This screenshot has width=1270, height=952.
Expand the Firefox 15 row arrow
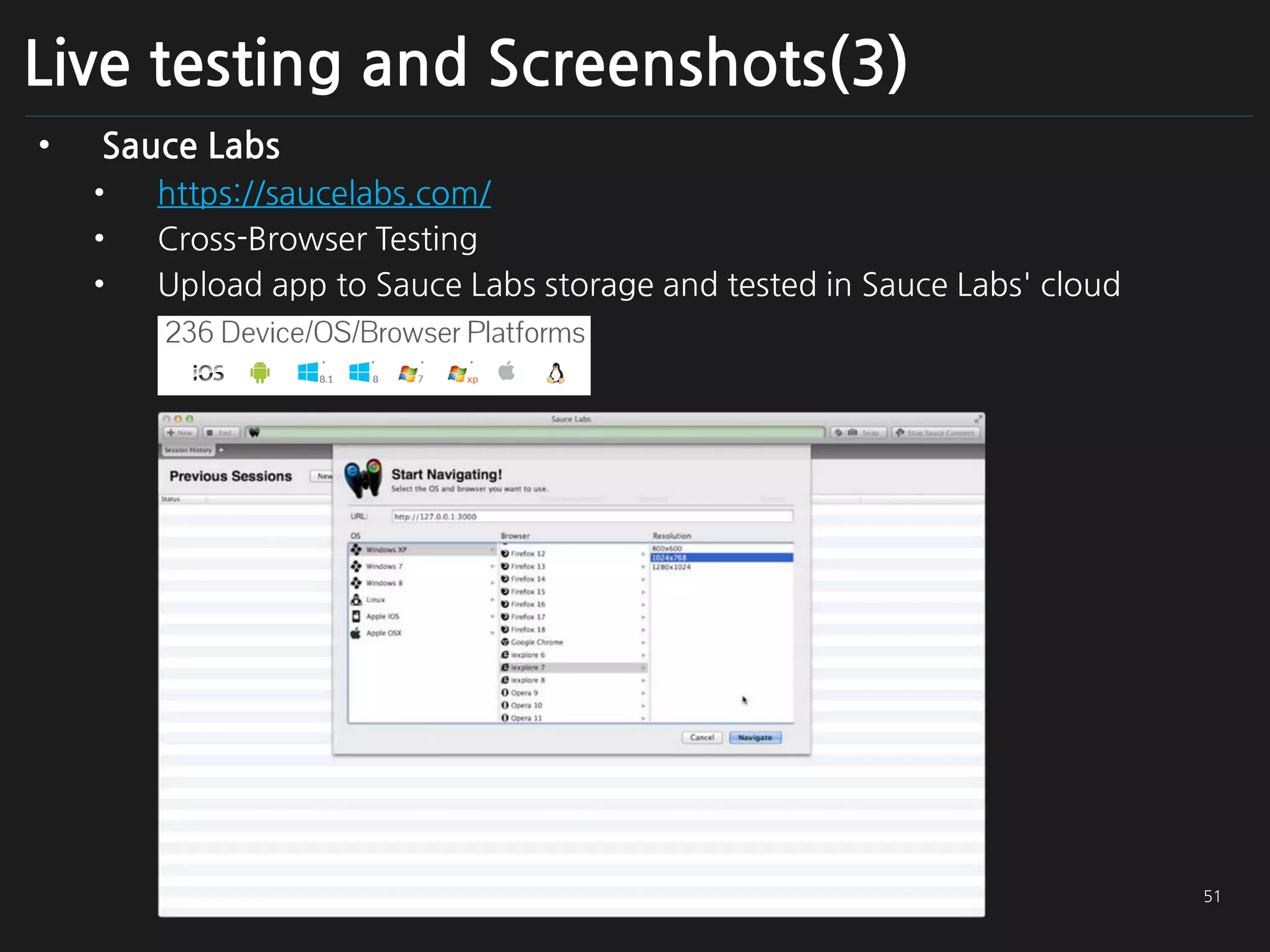[643, 592]
